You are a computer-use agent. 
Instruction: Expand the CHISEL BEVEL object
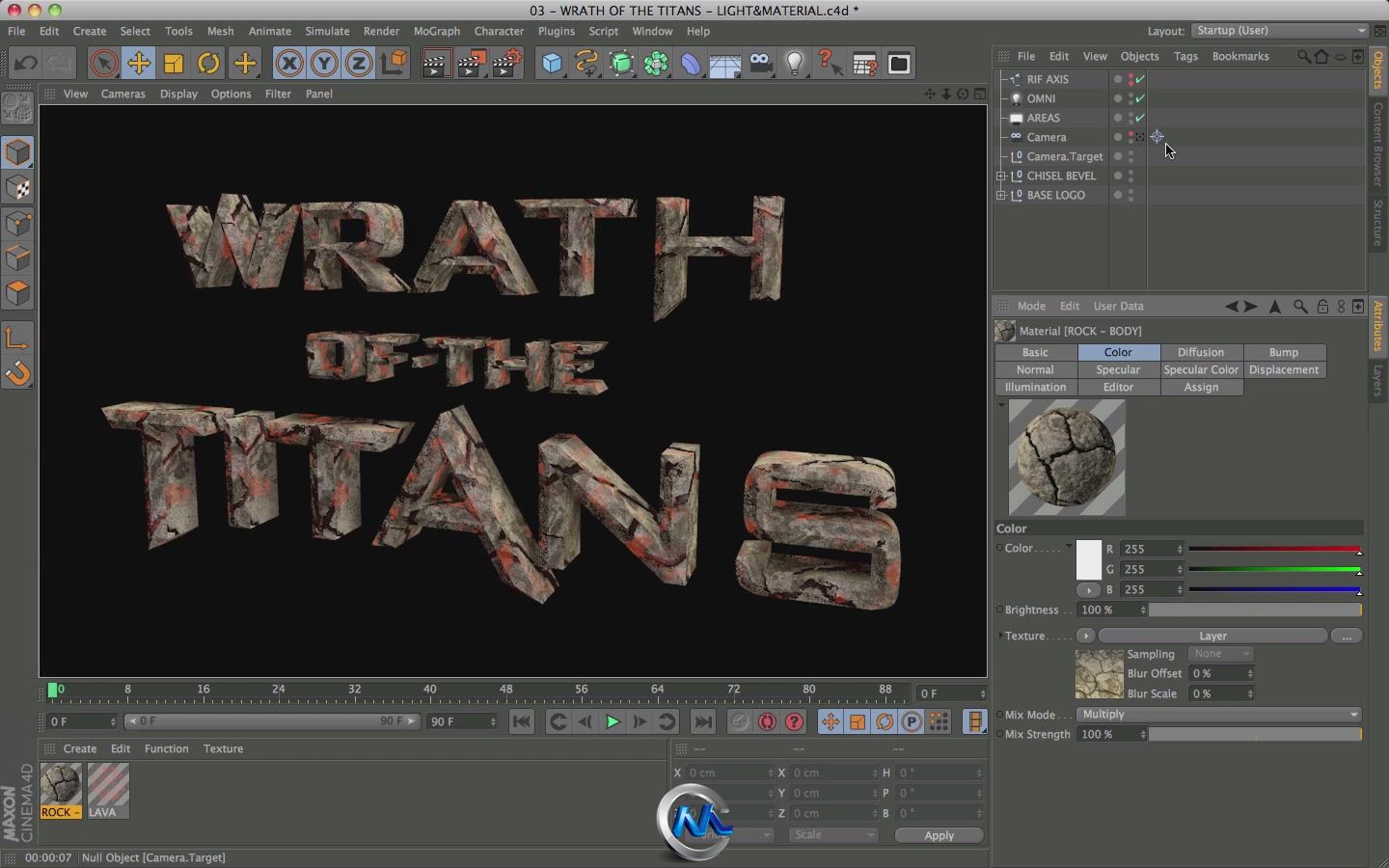[1001, 176]
